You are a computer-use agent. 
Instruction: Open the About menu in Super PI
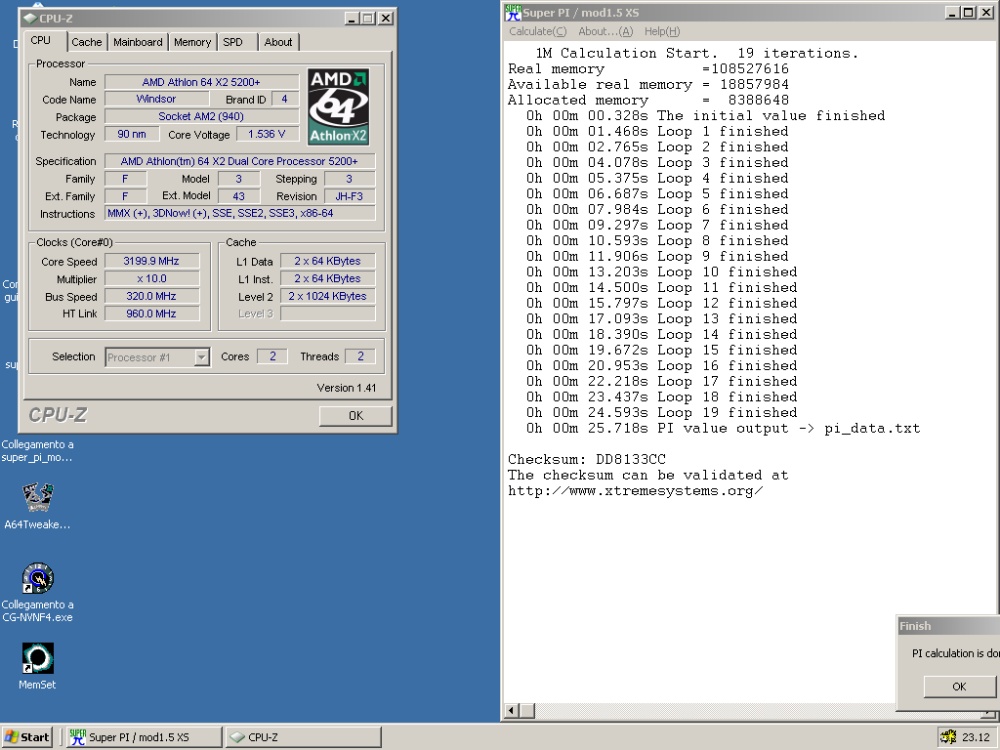click(x=605, y=31)
